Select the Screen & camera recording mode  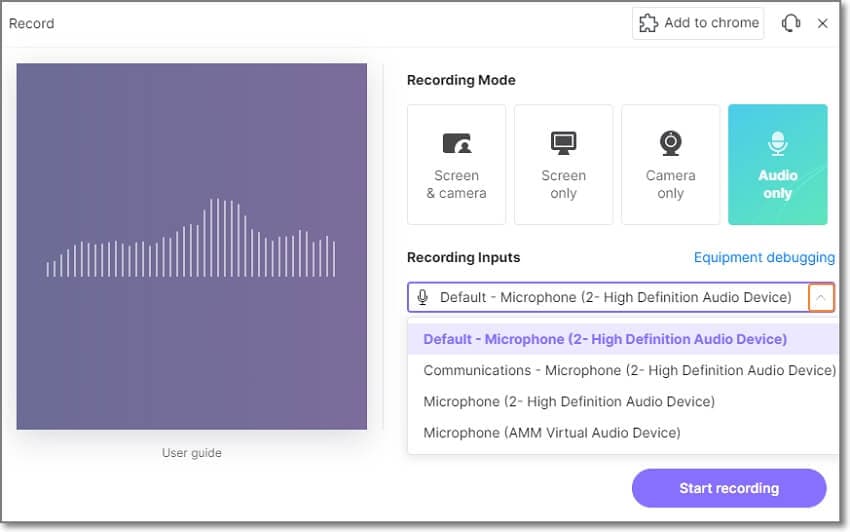click(x=456, y=164)
